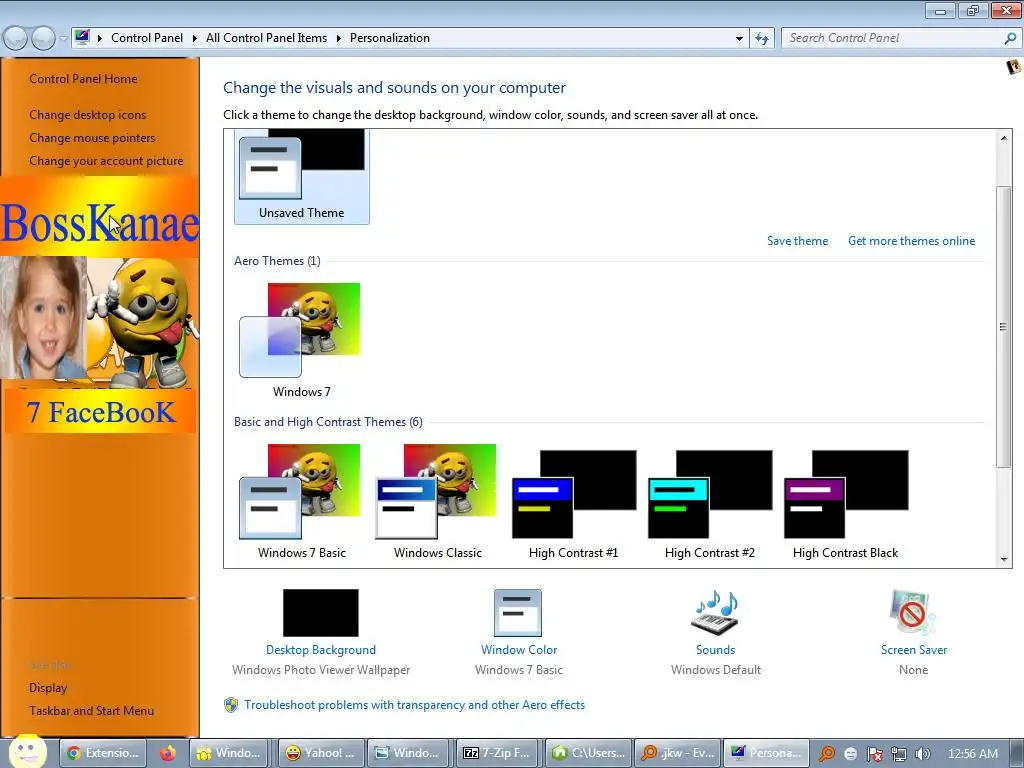Click the Window Color text link
Screen dimensions: 1024x768
[x=519, y=650]
